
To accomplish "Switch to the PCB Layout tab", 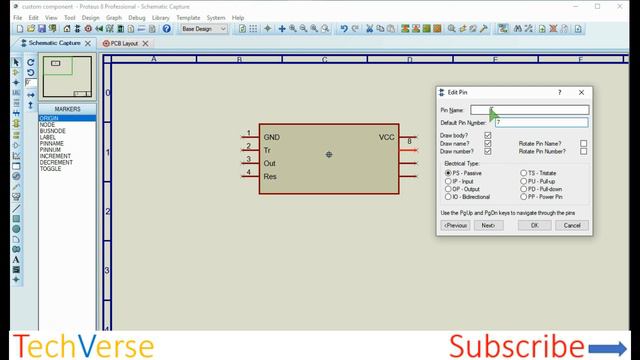I will (x=124, y=43).
